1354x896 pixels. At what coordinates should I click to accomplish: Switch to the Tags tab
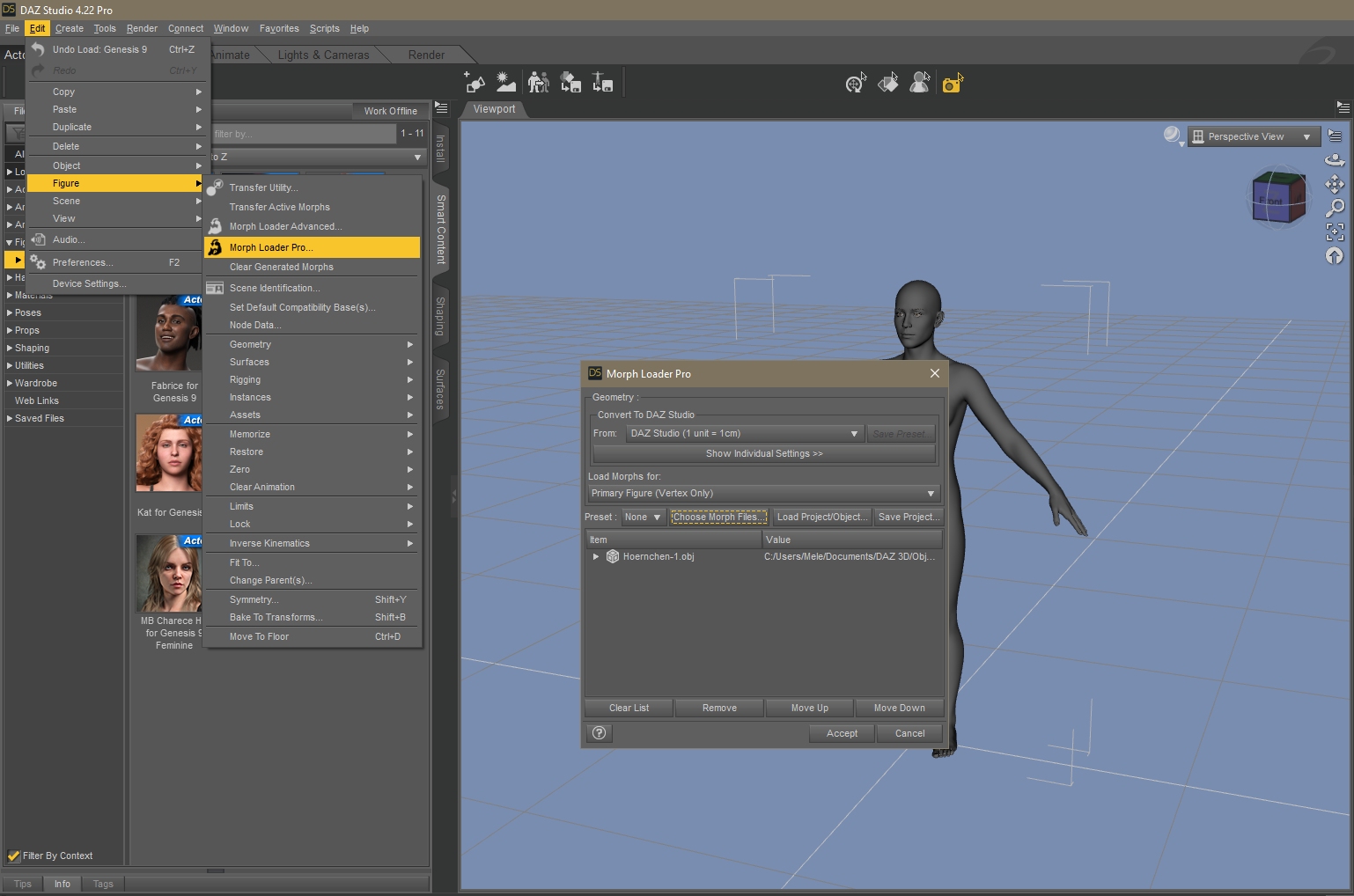pos(103,884)
